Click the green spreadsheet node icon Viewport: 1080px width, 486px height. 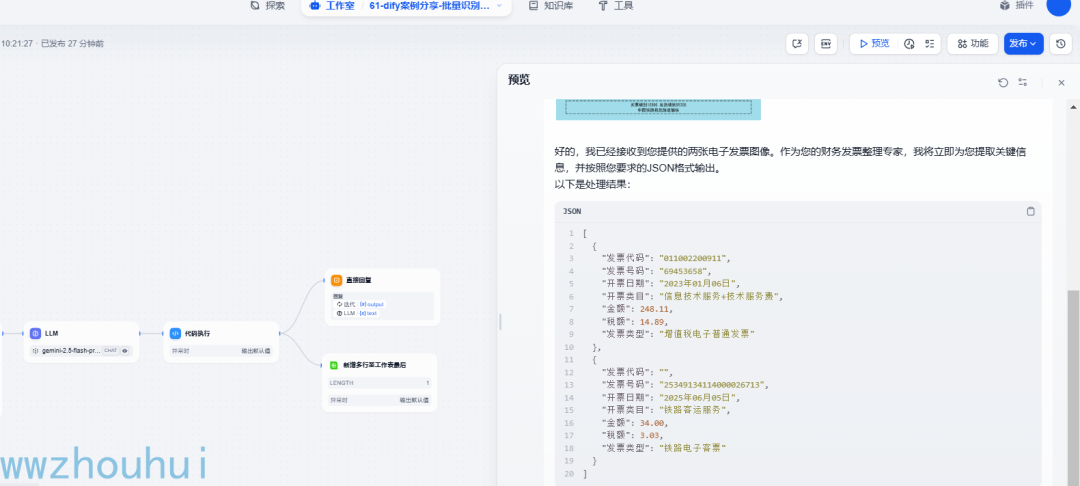click(x=334, y=365)
